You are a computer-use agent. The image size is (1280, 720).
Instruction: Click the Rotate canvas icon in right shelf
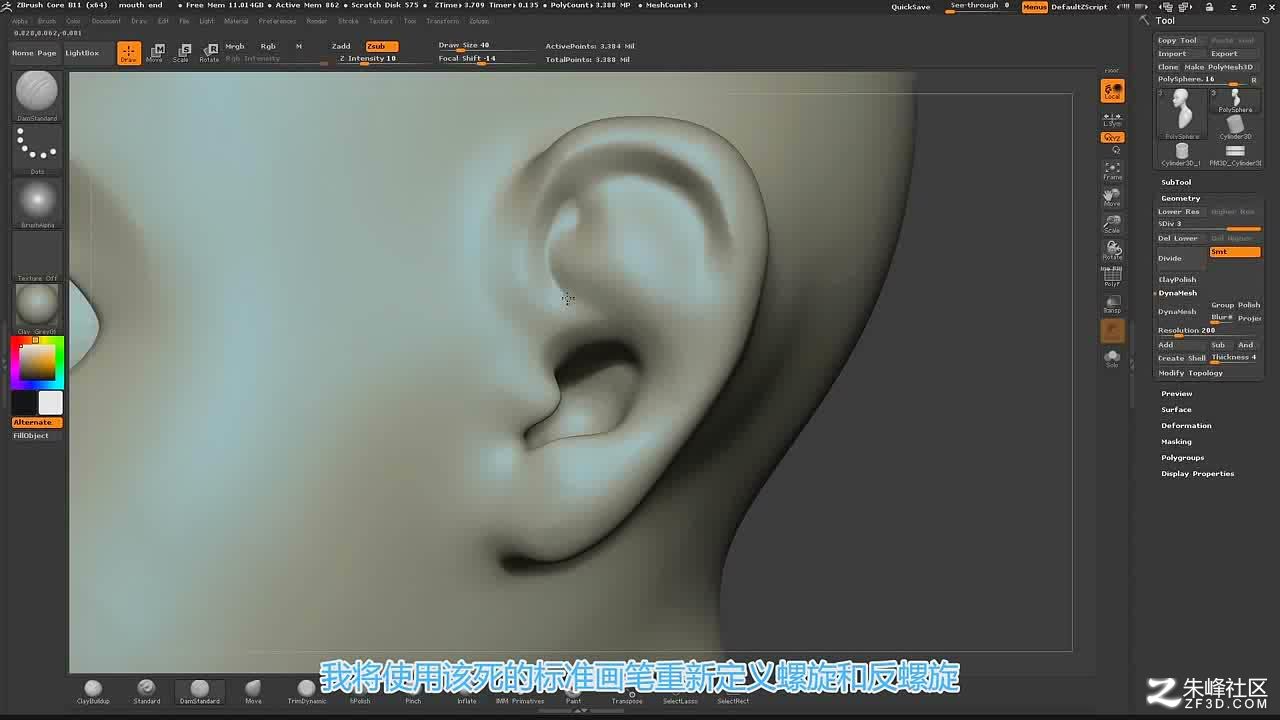[1112, 250]
